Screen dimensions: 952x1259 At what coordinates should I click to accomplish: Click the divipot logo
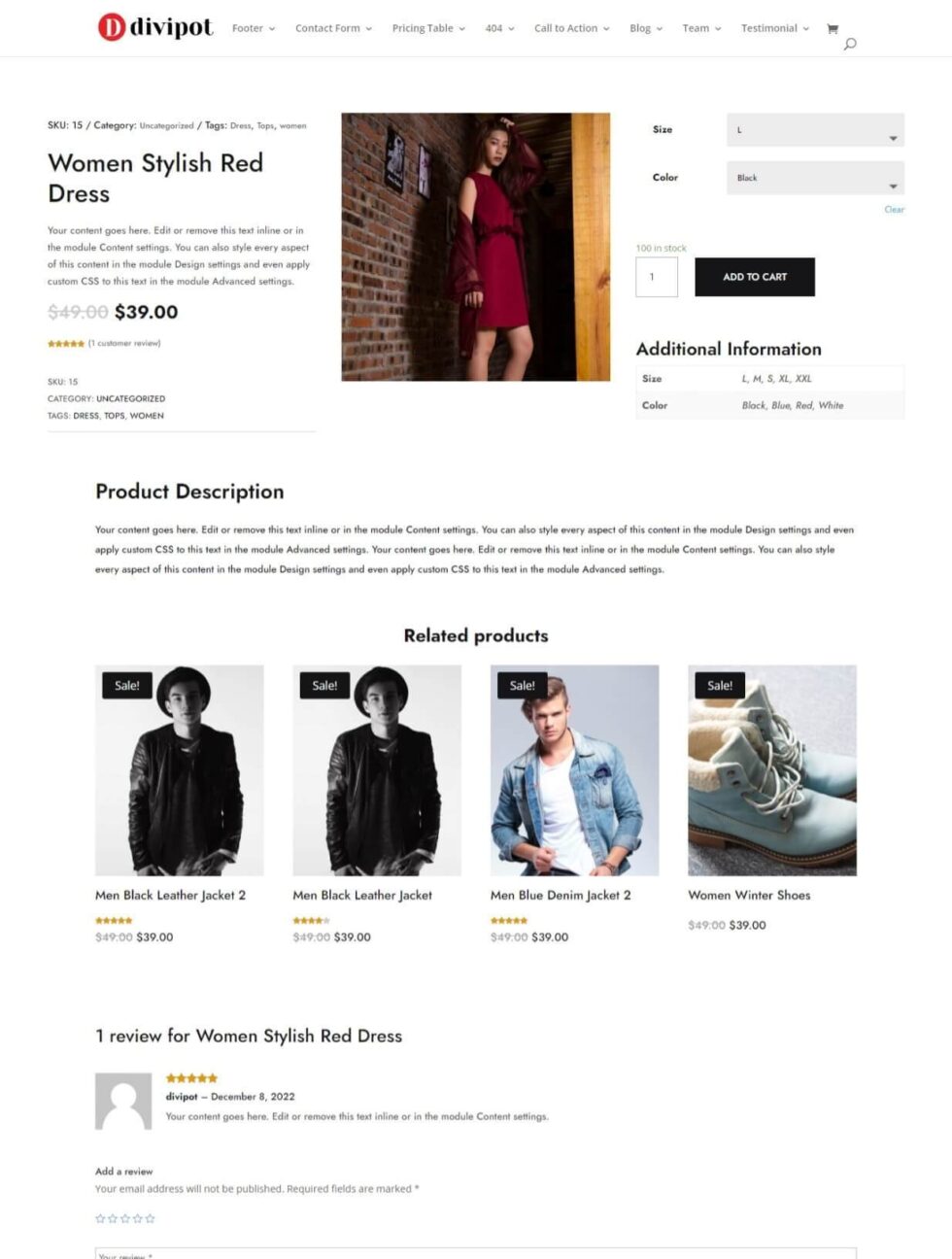click(x=154, y=27)
